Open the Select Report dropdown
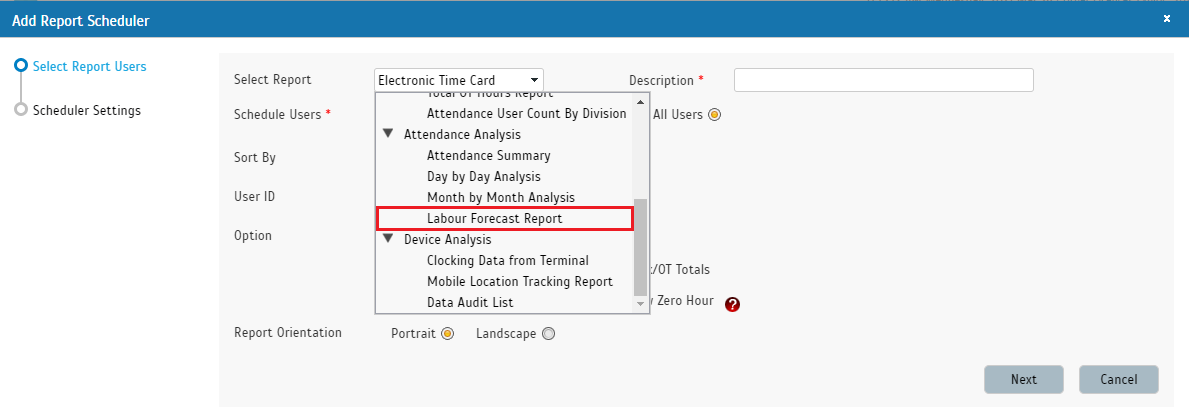 (459, 80)
